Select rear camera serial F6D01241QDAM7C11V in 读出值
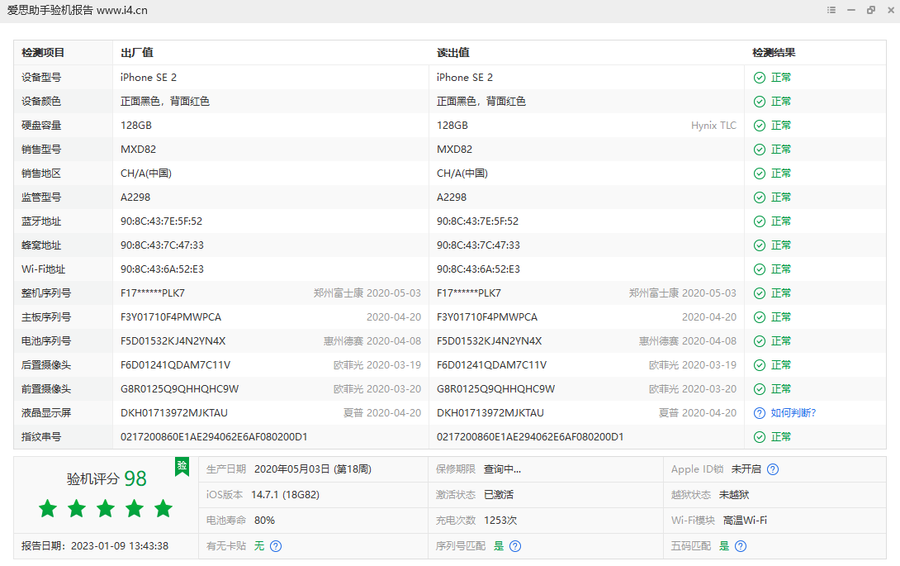 [492, 365]
